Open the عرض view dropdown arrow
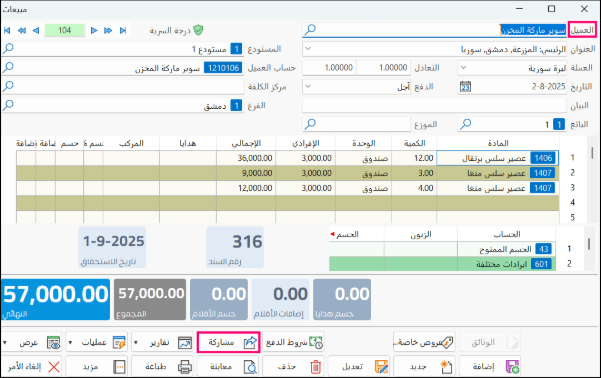This screenshot has width=601, height=378. click(5, 342)
